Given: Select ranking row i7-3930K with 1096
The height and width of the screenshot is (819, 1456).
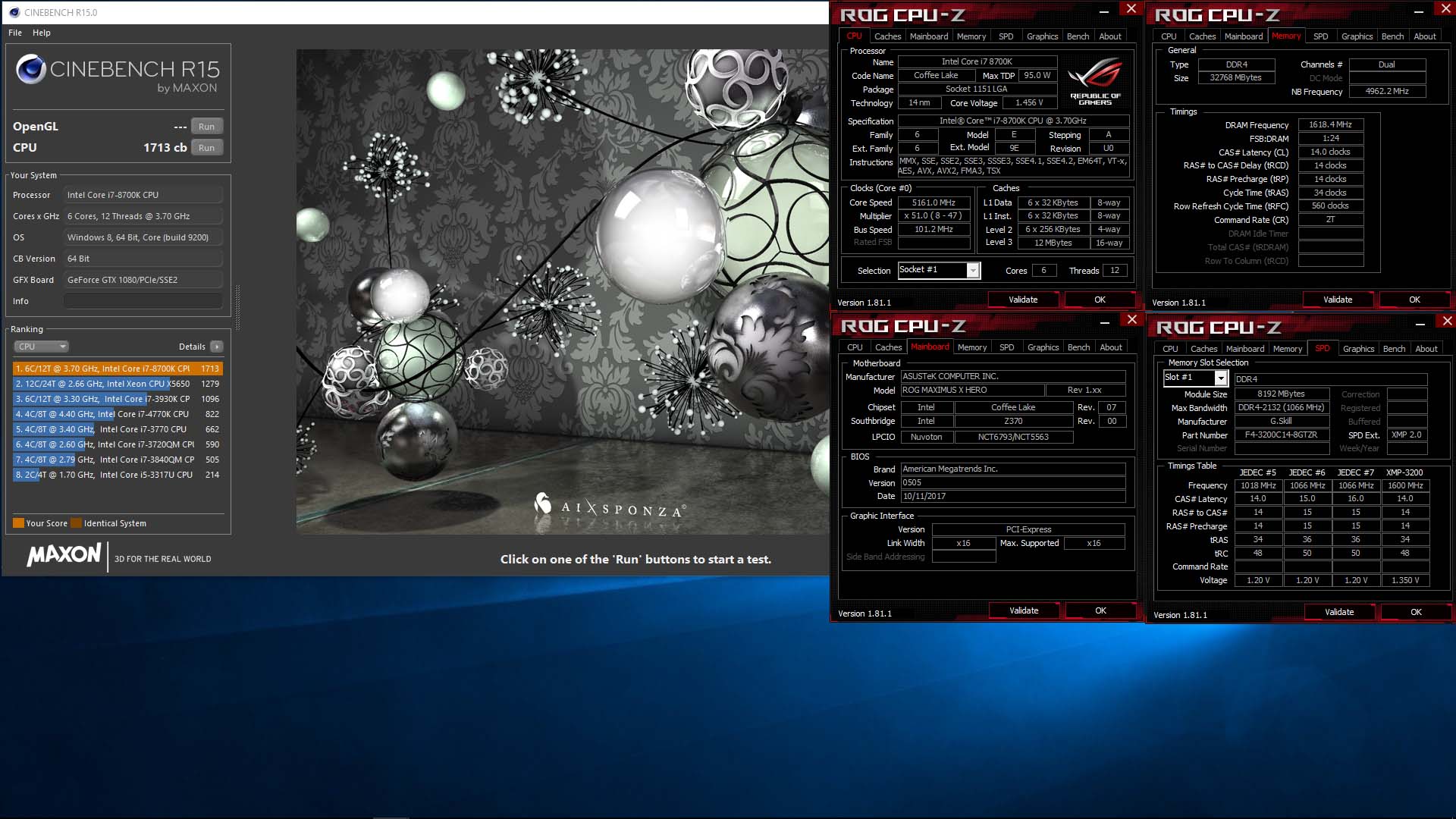Looking at the screenshot, I should [118, 399].
